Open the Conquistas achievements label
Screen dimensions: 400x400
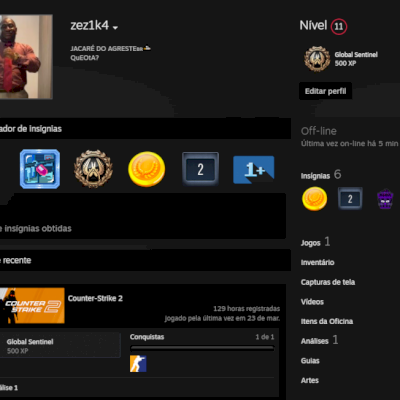point(147,337)
